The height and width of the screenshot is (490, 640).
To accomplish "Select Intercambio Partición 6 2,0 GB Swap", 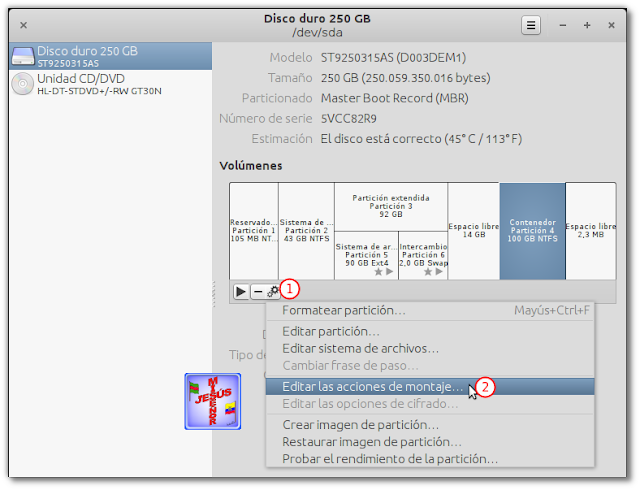I will (x=423, y=256).
